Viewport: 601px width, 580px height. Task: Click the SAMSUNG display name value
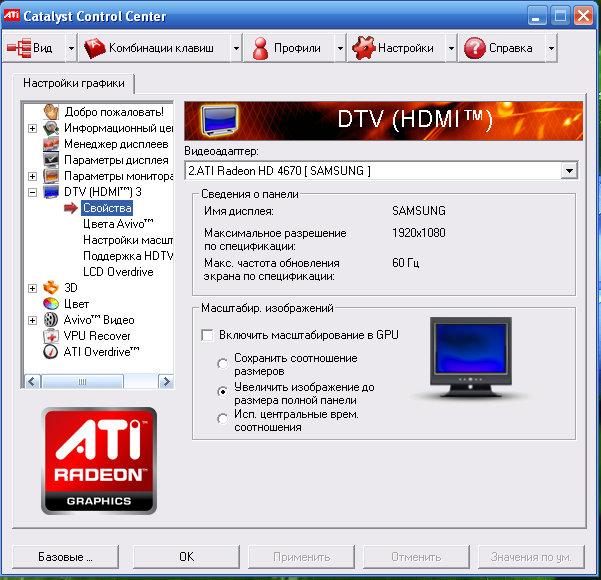pyautogui.click(x=419, y=211)
